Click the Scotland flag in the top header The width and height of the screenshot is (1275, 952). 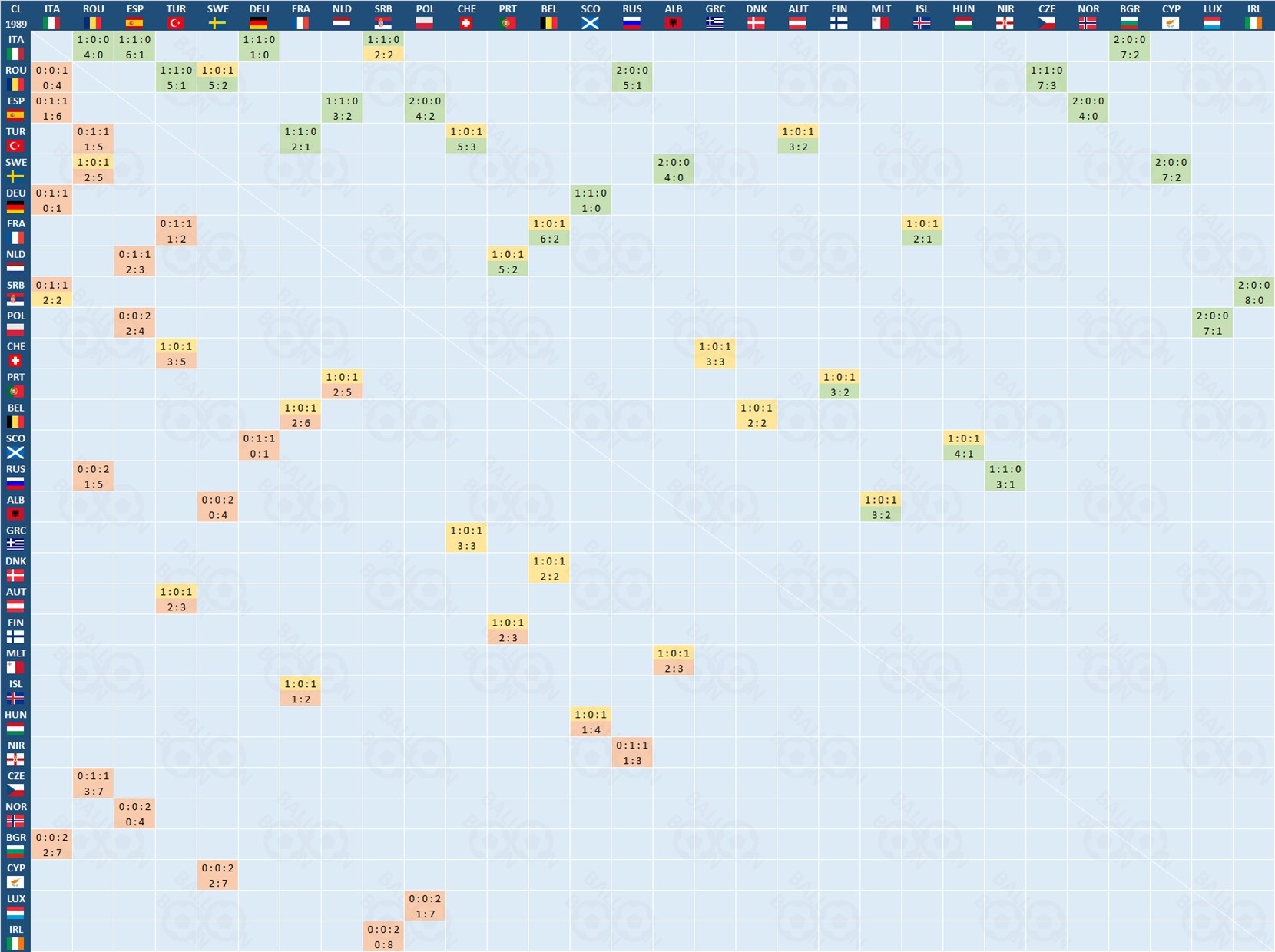click(590, 23)
